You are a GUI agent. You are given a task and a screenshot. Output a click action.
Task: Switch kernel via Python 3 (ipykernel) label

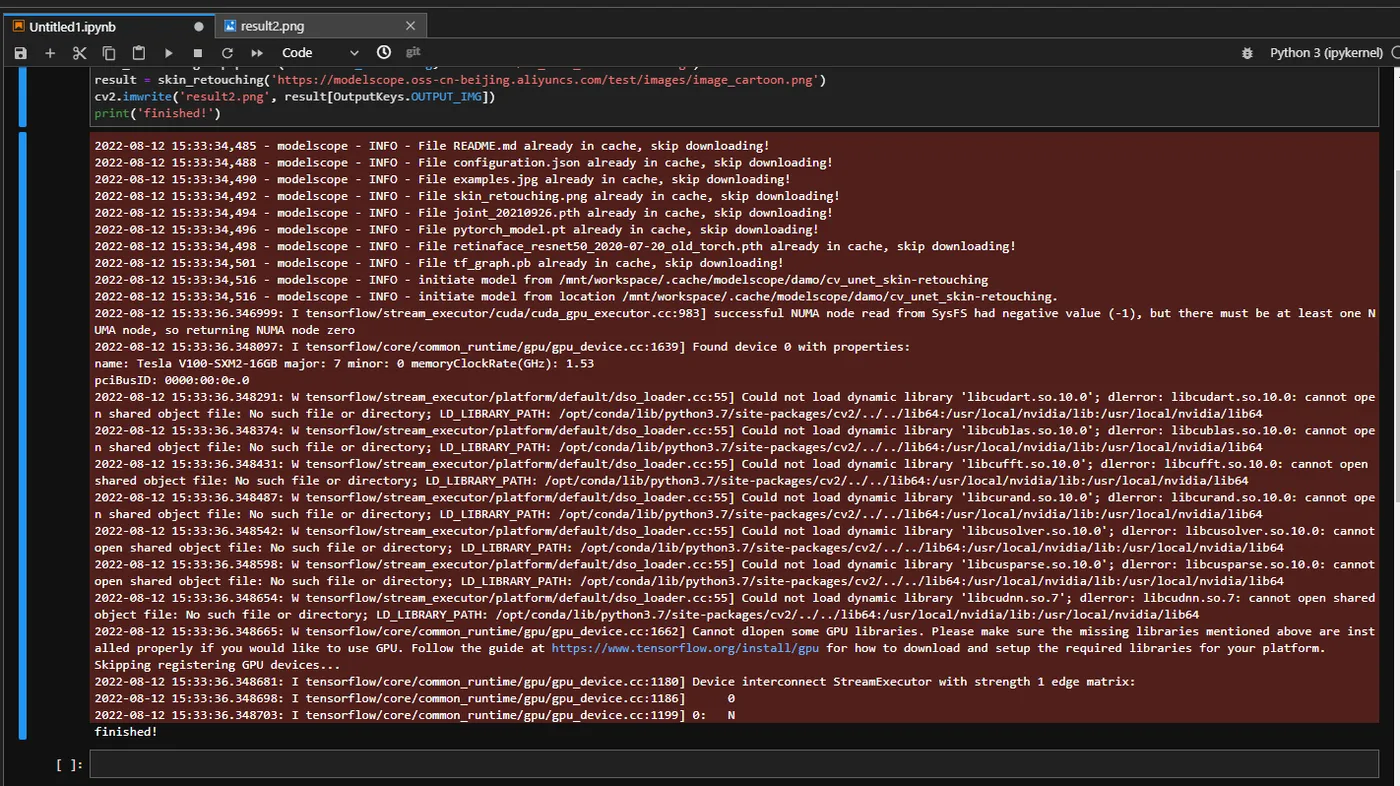click(x=1326, y=53)
